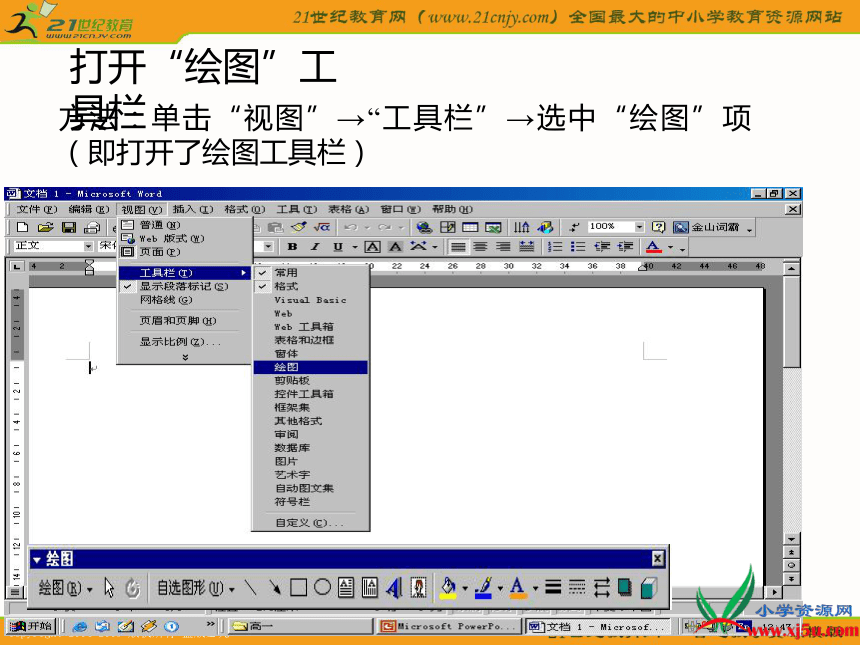This screenshot has width=860, height=645.
Task: Open the 正文 style dropdown
Action: (88, 247)
